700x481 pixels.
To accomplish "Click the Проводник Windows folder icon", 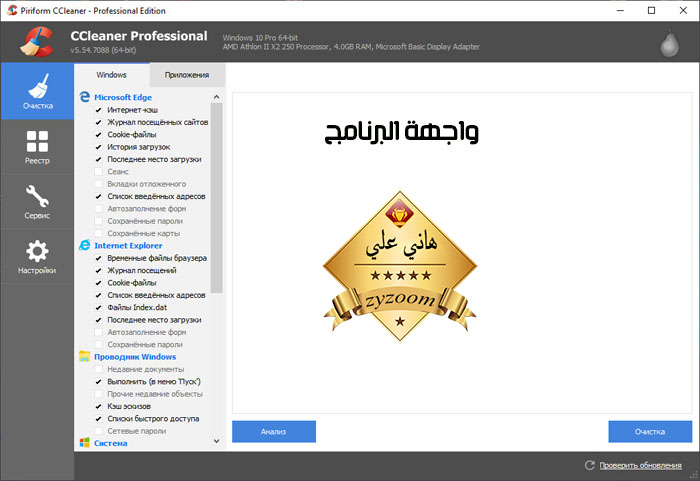I will [x=84, y=356].
